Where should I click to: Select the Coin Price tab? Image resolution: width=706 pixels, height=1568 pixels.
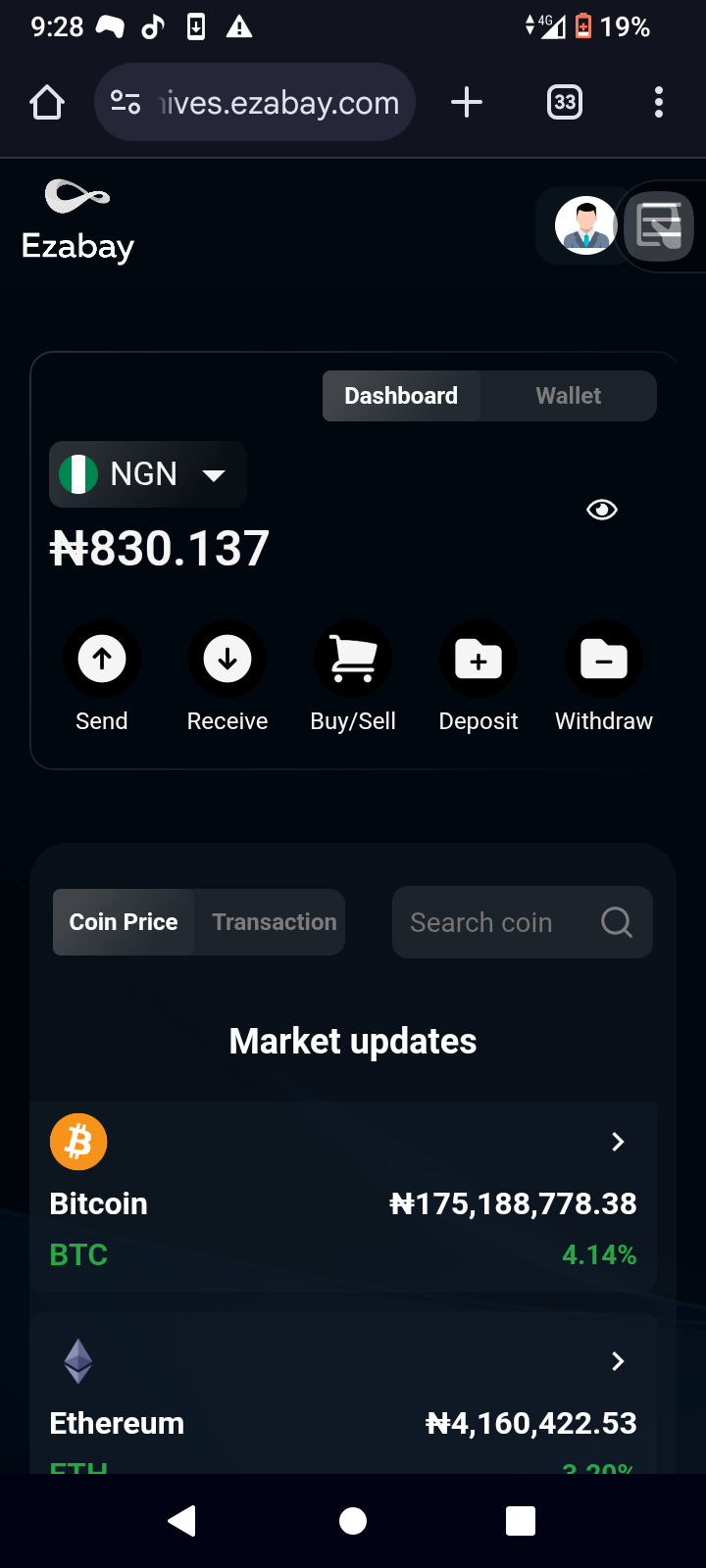[x=124, y=922]
